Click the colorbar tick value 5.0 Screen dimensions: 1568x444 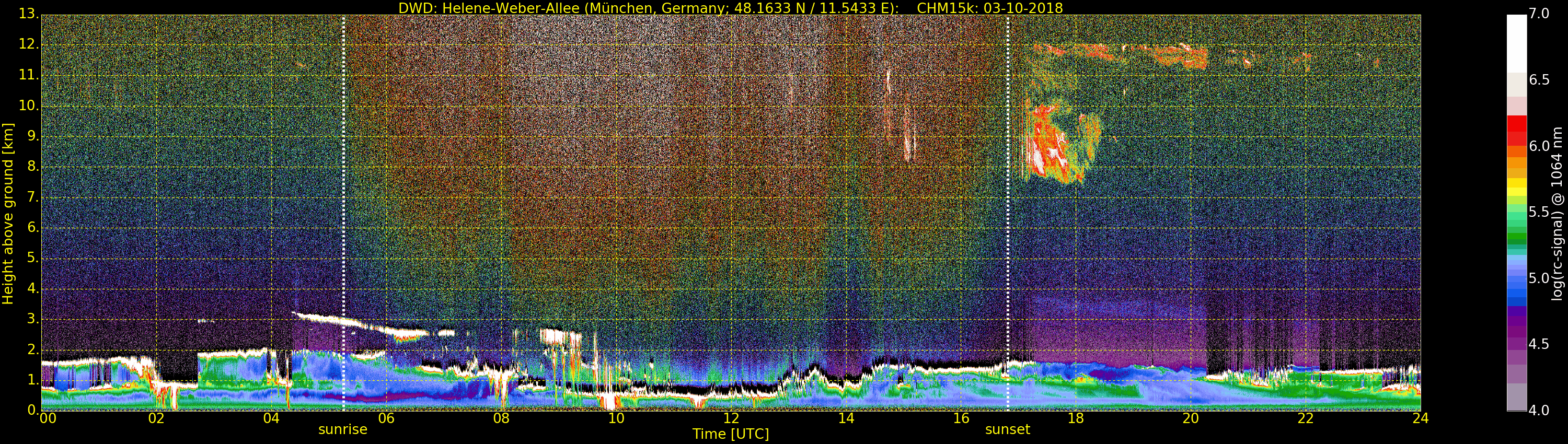[x=1538, y=278]
